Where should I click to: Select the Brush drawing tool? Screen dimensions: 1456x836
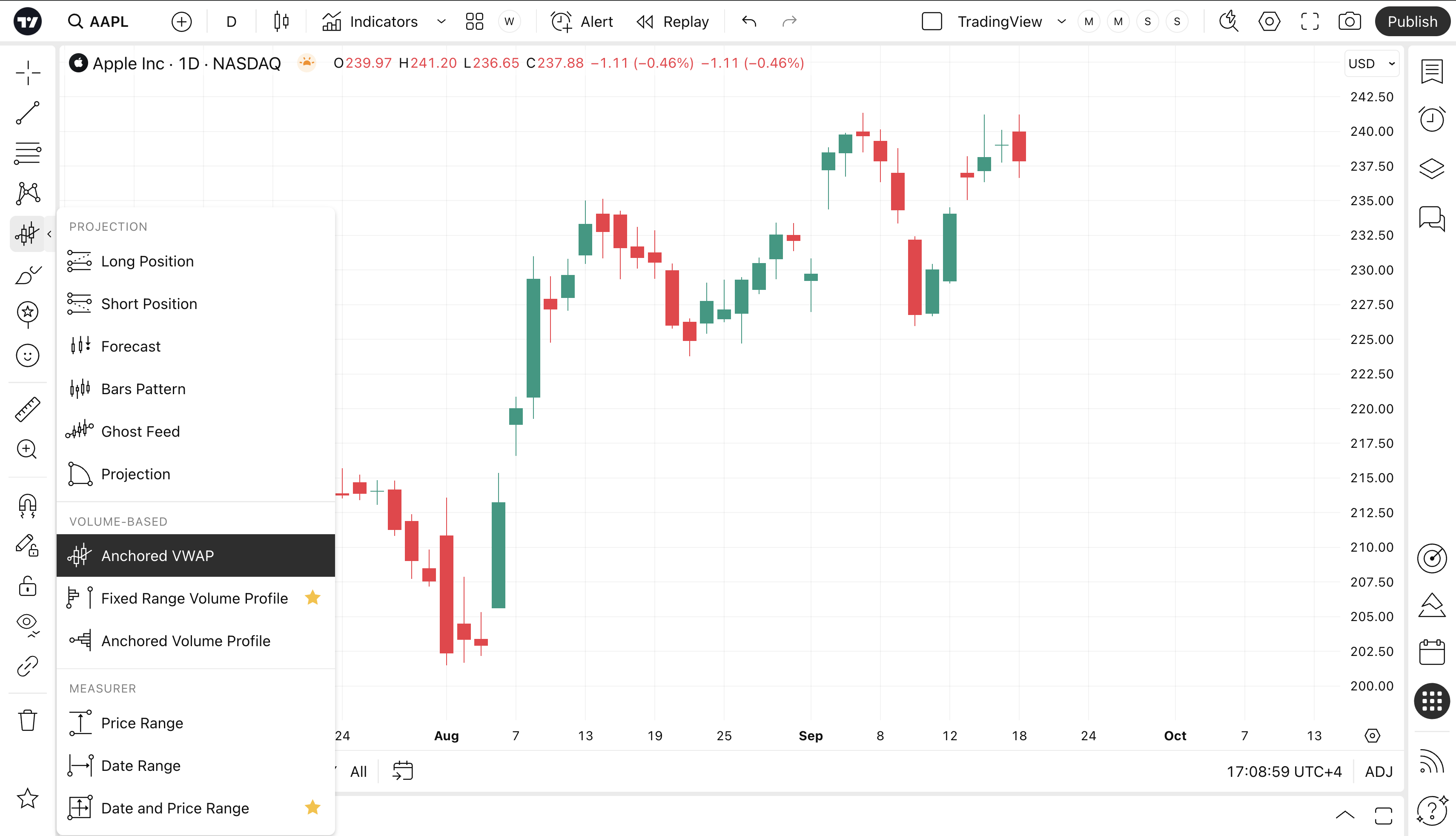[x=28, y=275]
